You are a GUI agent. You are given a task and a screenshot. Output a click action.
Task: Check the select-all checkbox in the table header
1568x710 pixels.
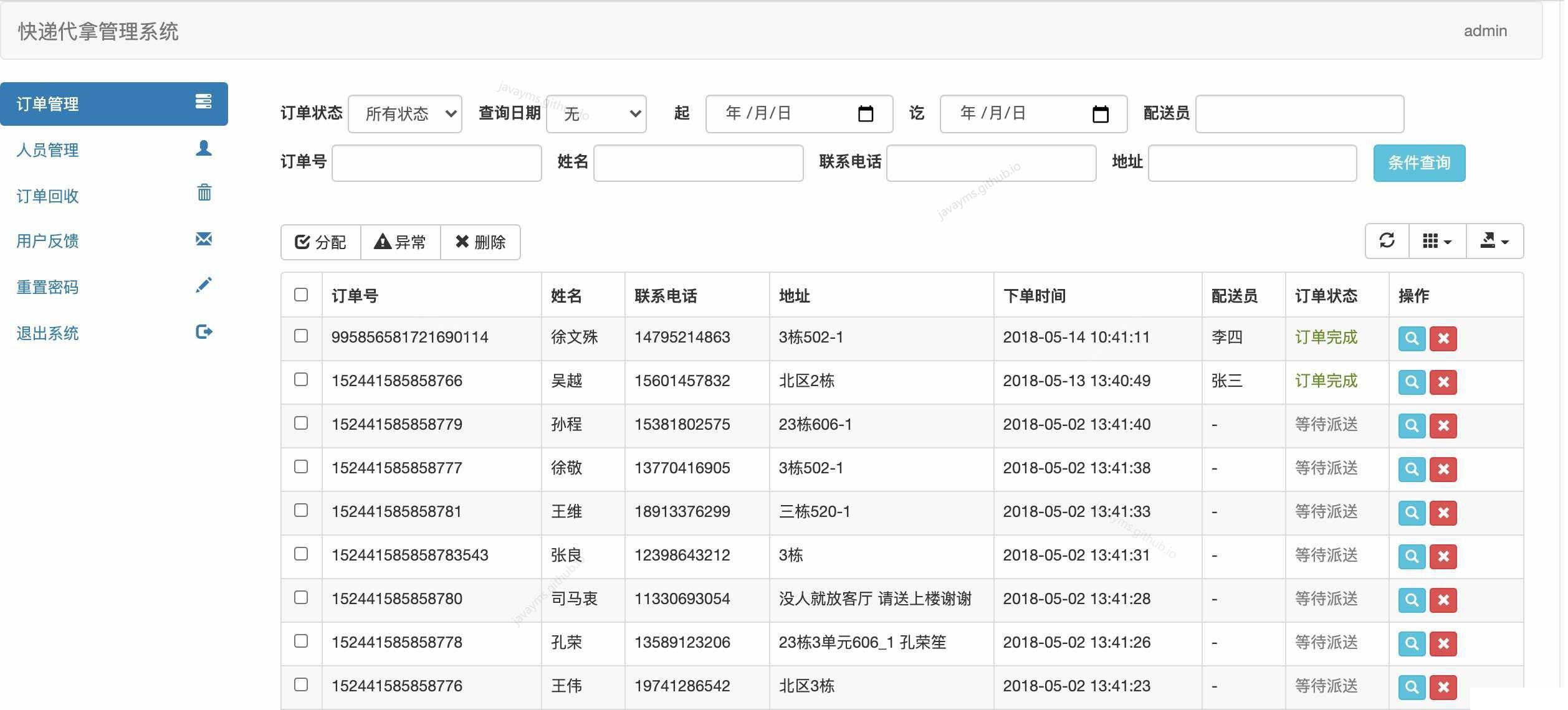301,295
